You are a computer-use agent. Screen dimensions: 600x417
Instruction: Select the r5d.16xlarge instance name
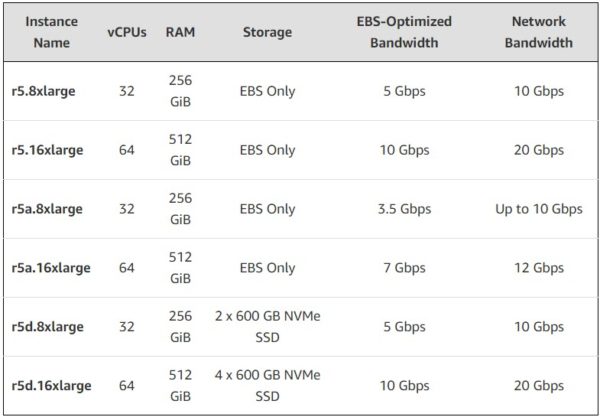(x=51, y=386)
